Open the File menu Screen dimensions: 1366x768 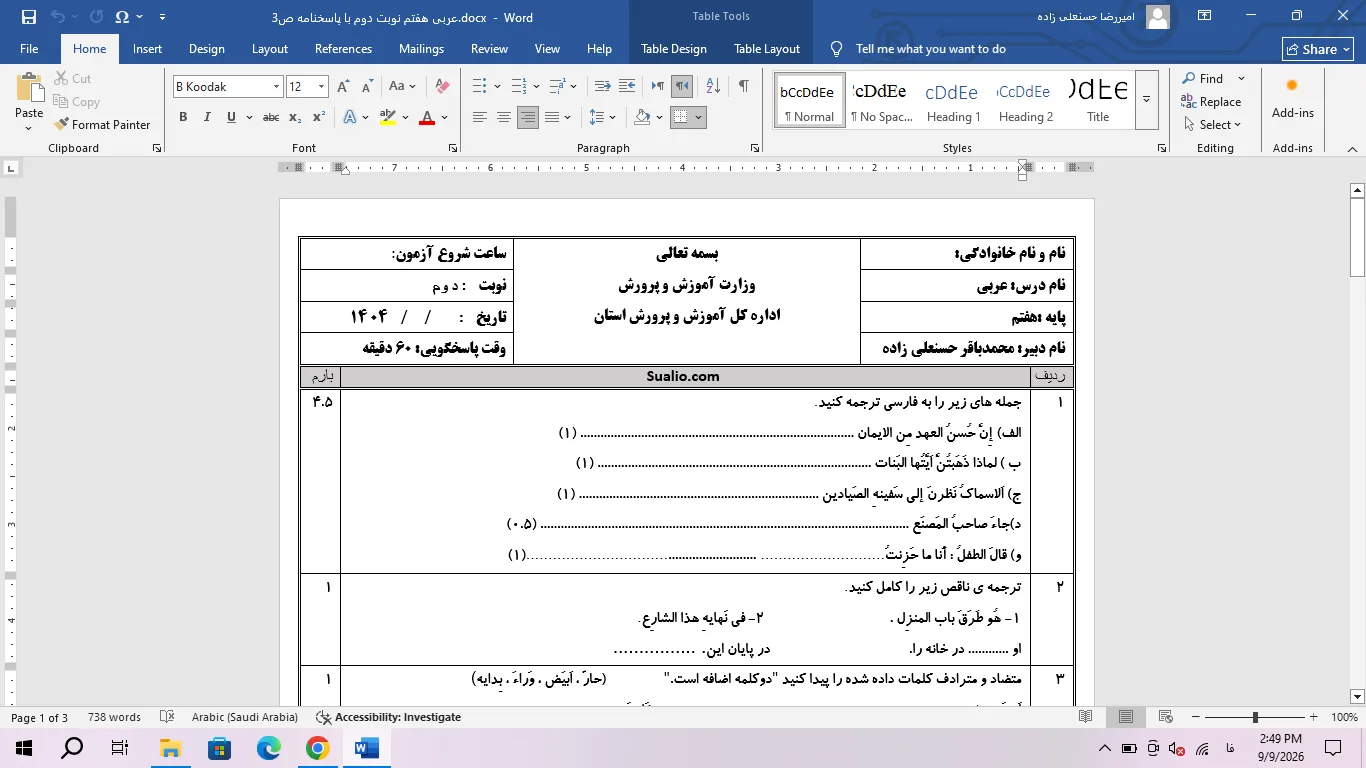coord(29,49)
